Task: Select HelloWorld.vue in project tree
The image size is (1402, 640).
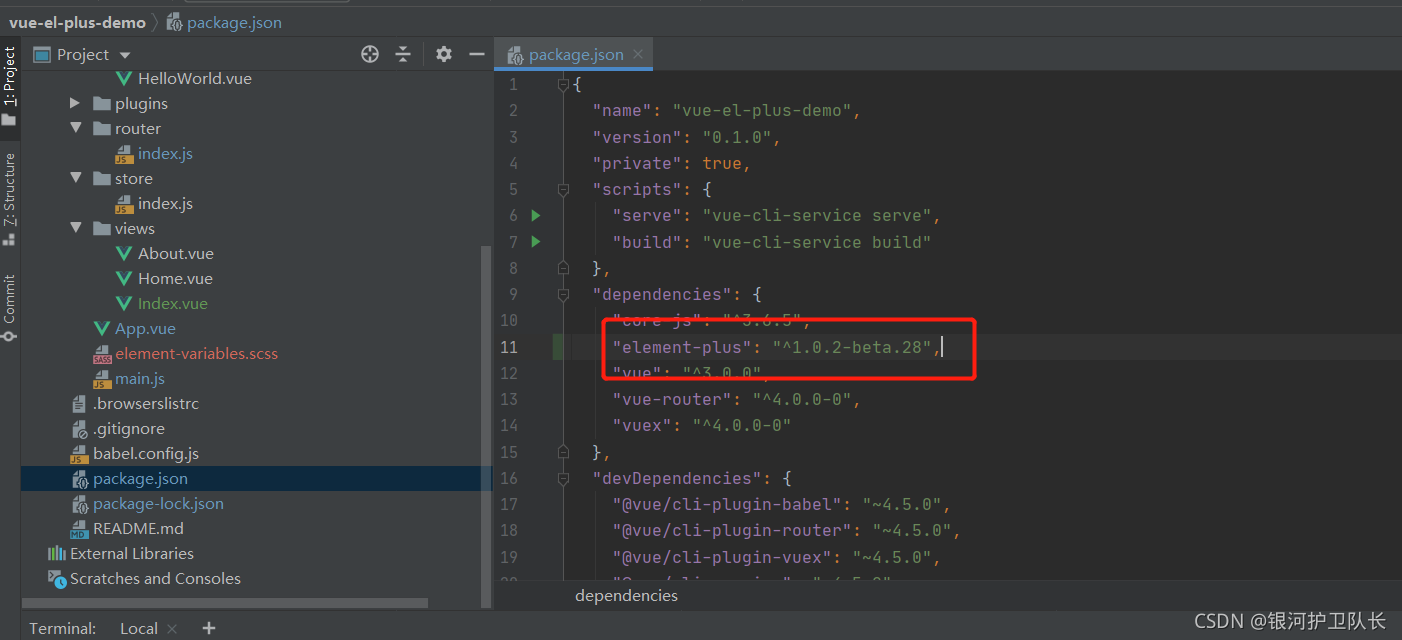Action: [x=194, y=78]
